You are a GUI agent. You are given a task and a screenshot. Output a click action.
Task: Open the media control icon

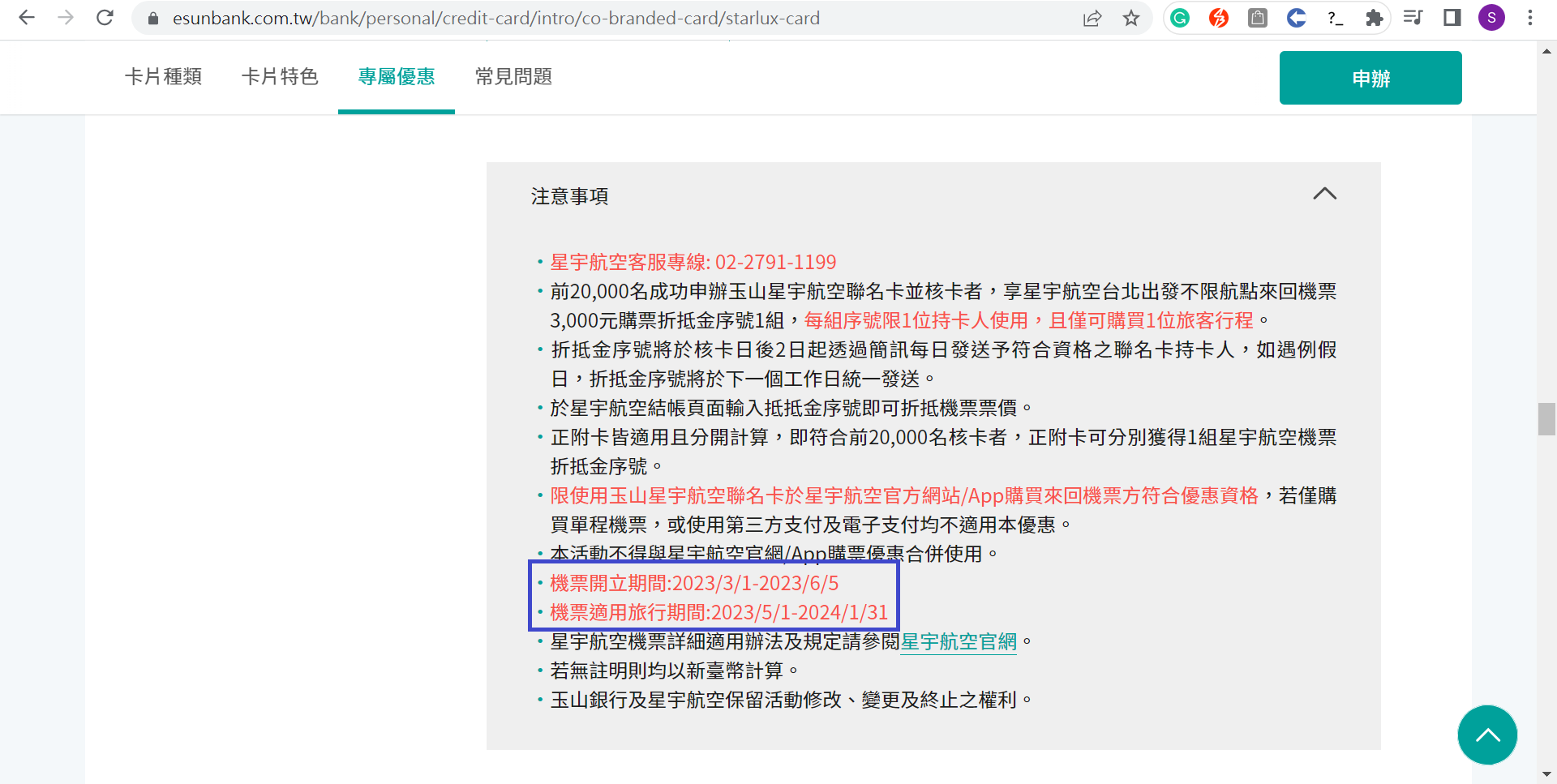coord(1413,18)
